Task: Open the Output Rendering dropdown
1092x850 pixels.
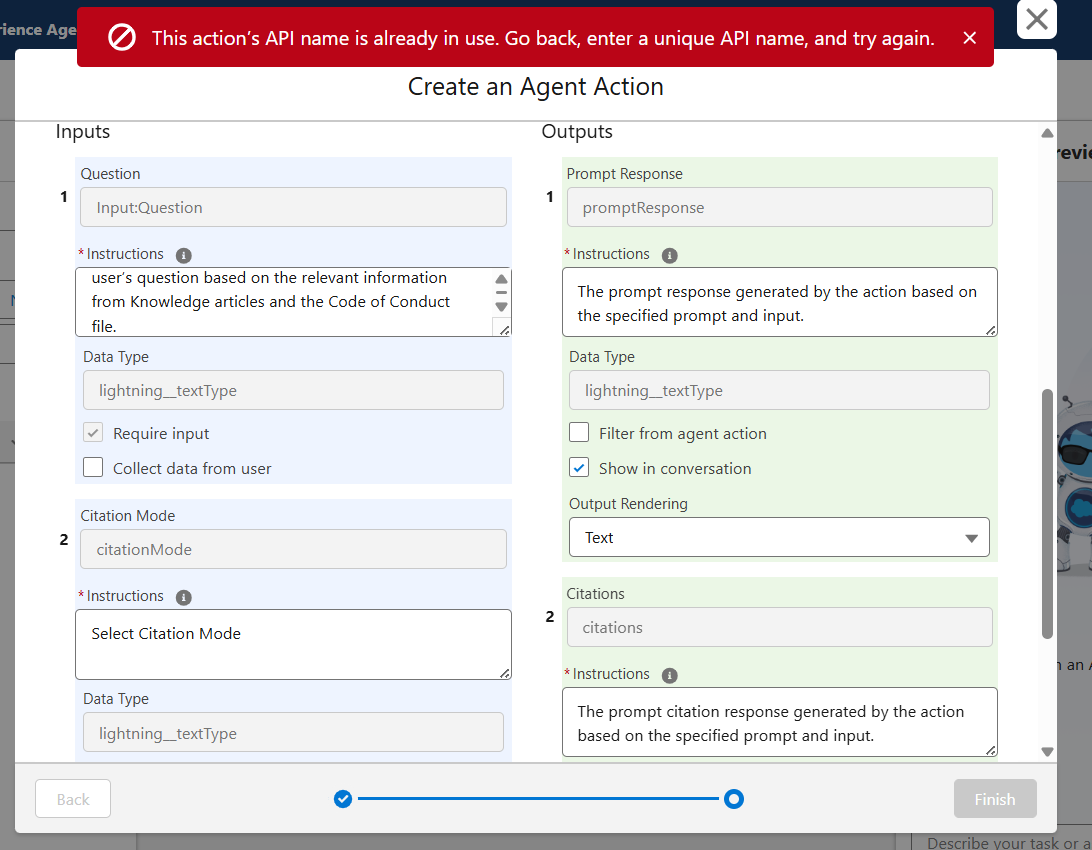Action: [x=779, y=537]
